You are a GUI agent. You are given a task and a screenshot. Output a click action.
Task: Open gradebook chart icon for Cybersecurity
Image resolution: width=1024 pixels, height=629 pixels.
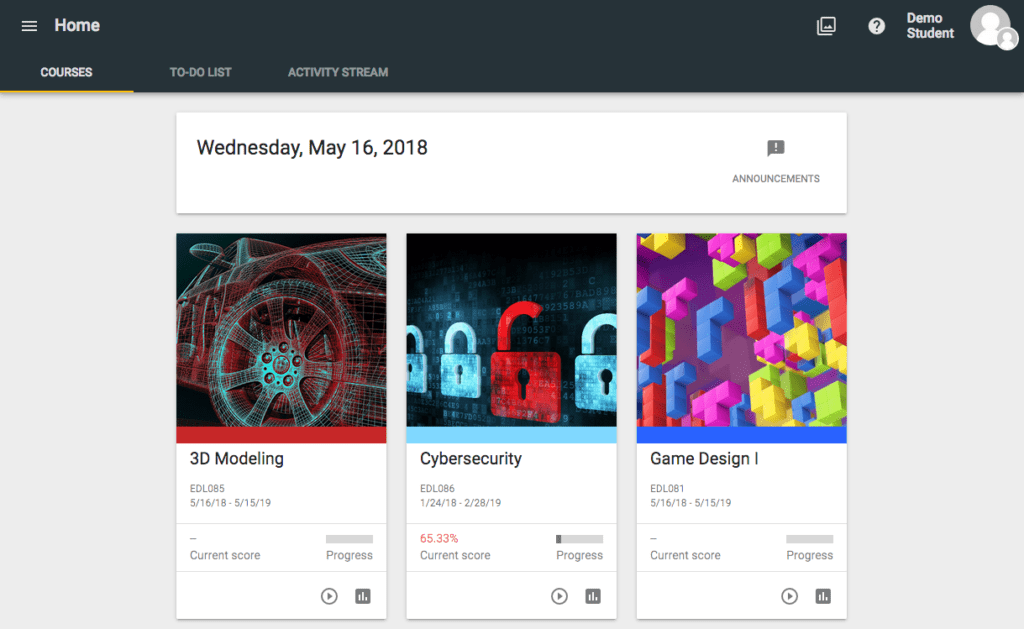click(593, 596)
